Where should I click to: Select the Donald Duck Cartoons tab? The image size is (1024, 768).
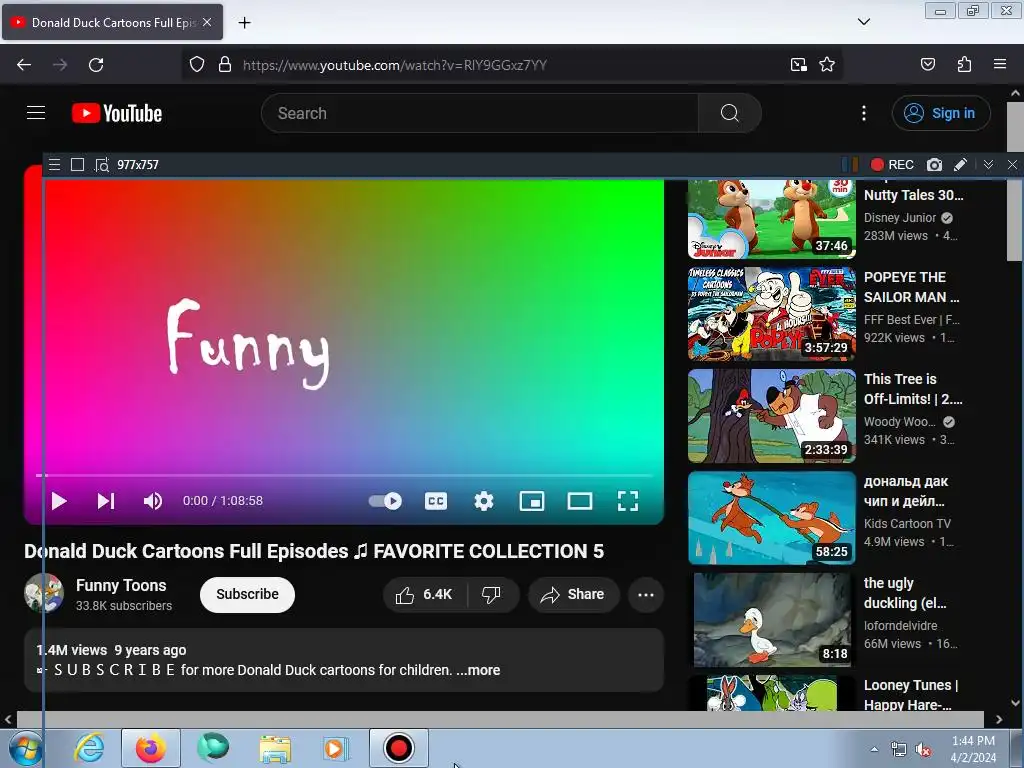112,22
